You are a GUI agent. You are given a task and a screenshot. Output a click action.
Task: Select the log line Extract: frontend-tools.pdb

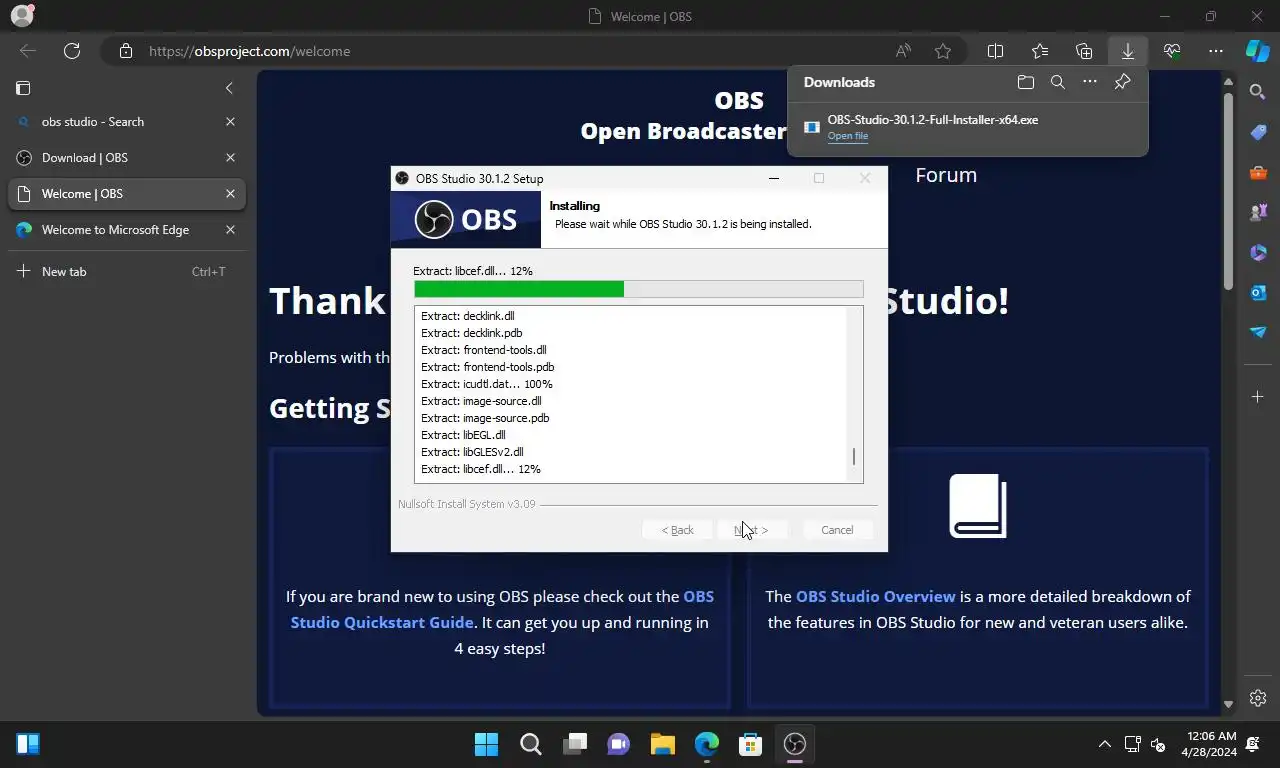[x=487, y=367]
